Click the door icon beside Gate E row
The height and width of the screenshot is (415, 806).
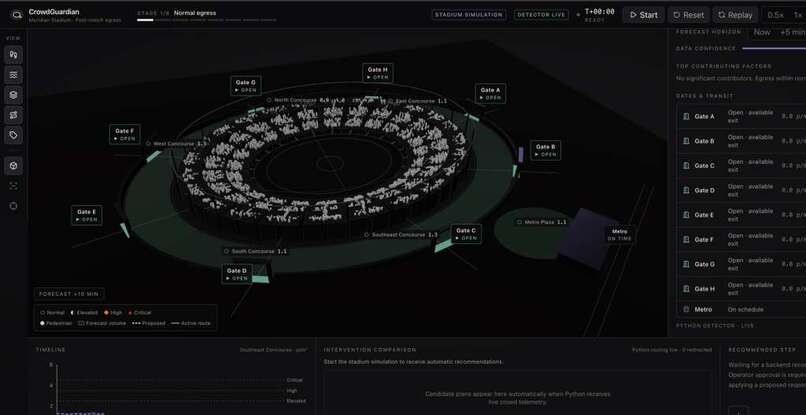(686, 215)
